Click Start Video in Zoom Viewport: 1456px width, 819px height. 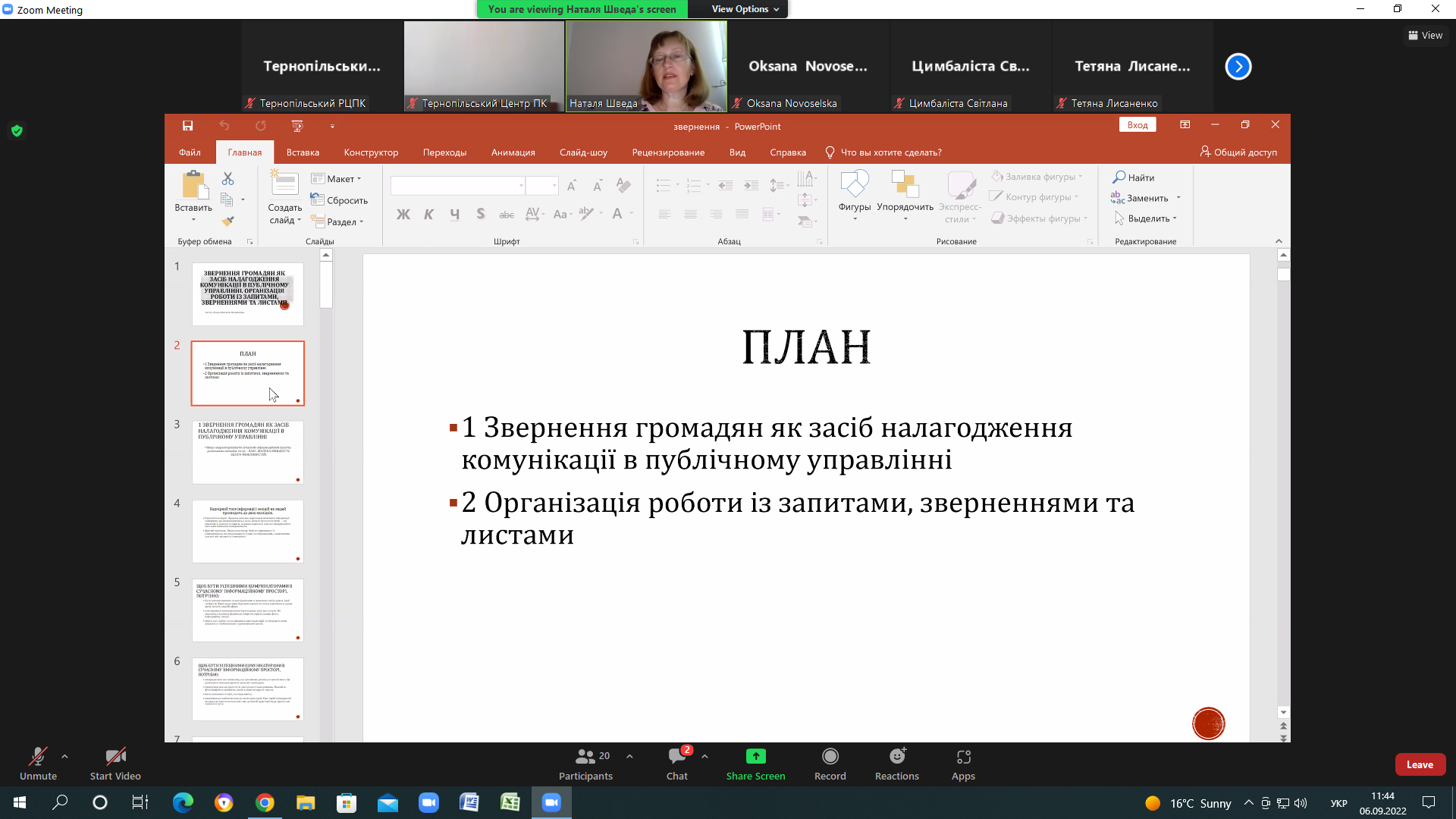pos(115,764)
